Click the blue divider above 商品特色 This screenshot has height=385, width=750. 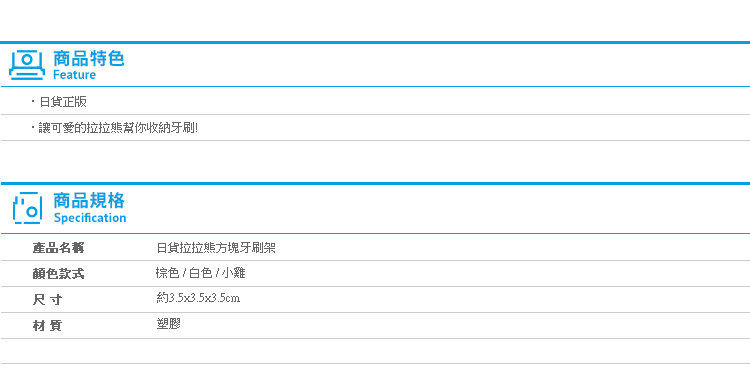[x=375, y=43]
